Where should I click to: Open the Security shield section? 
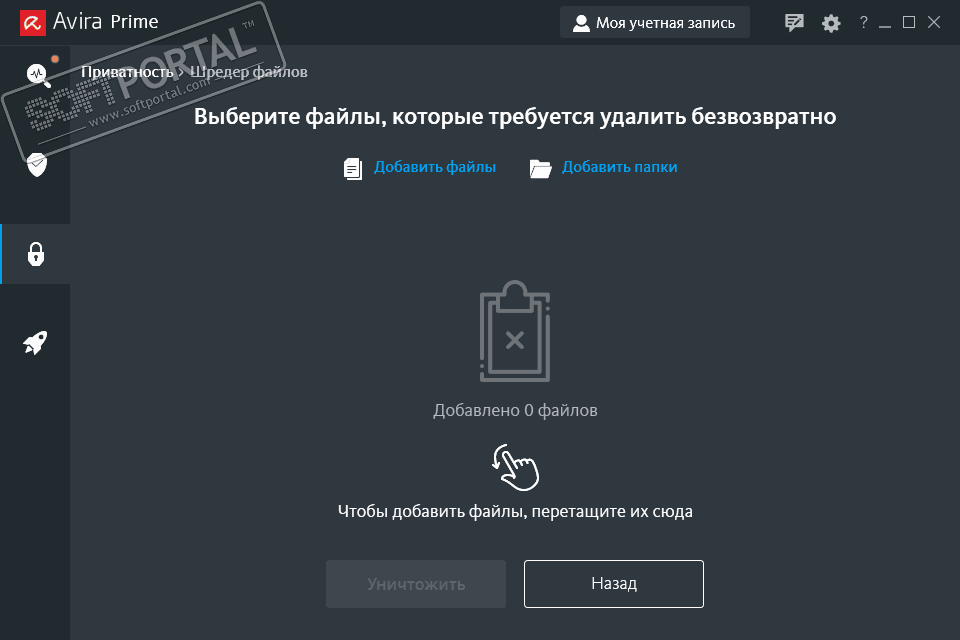37,164
